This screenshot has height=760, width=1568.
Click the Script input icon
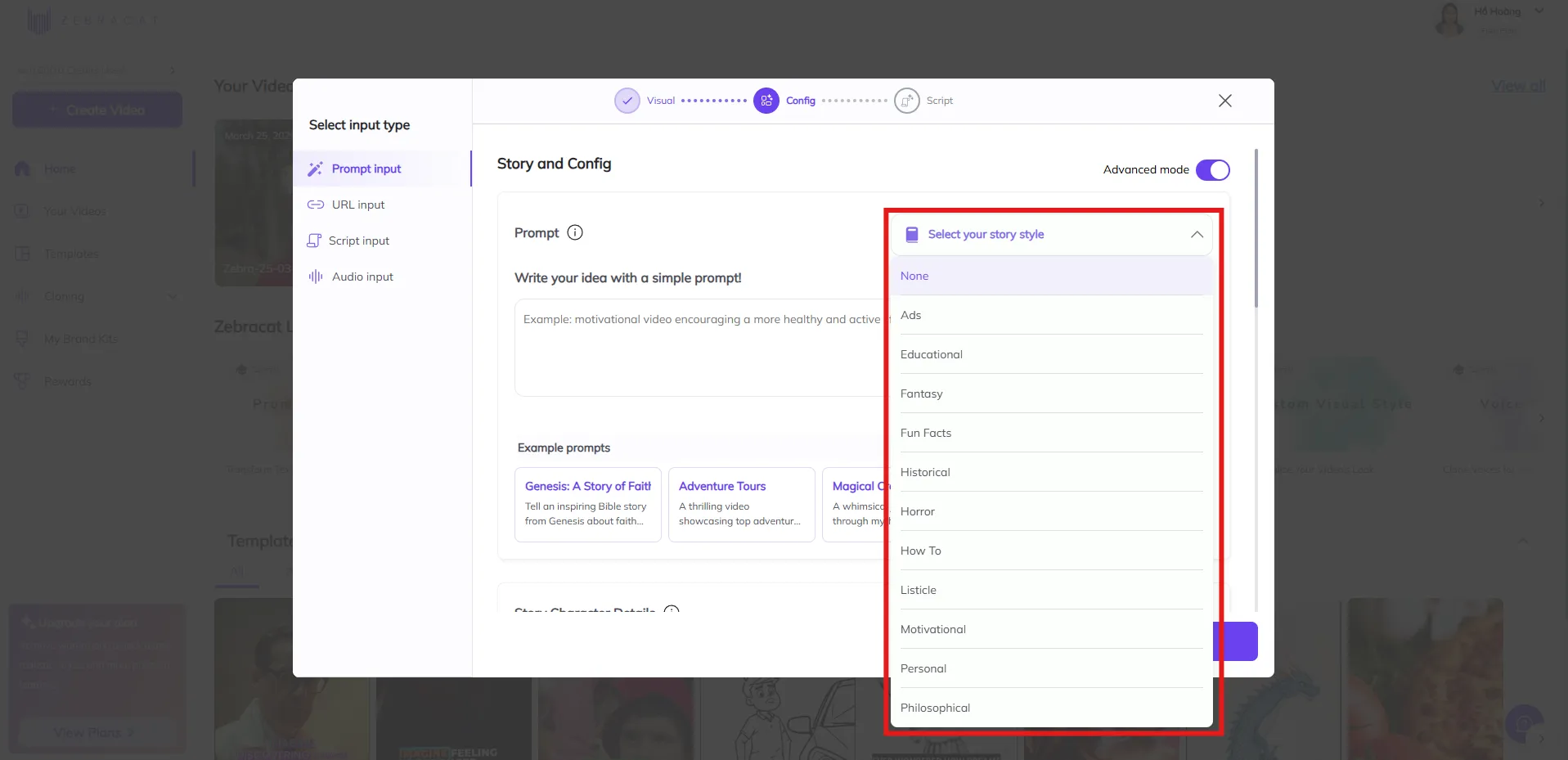click(x=314, y=241)
